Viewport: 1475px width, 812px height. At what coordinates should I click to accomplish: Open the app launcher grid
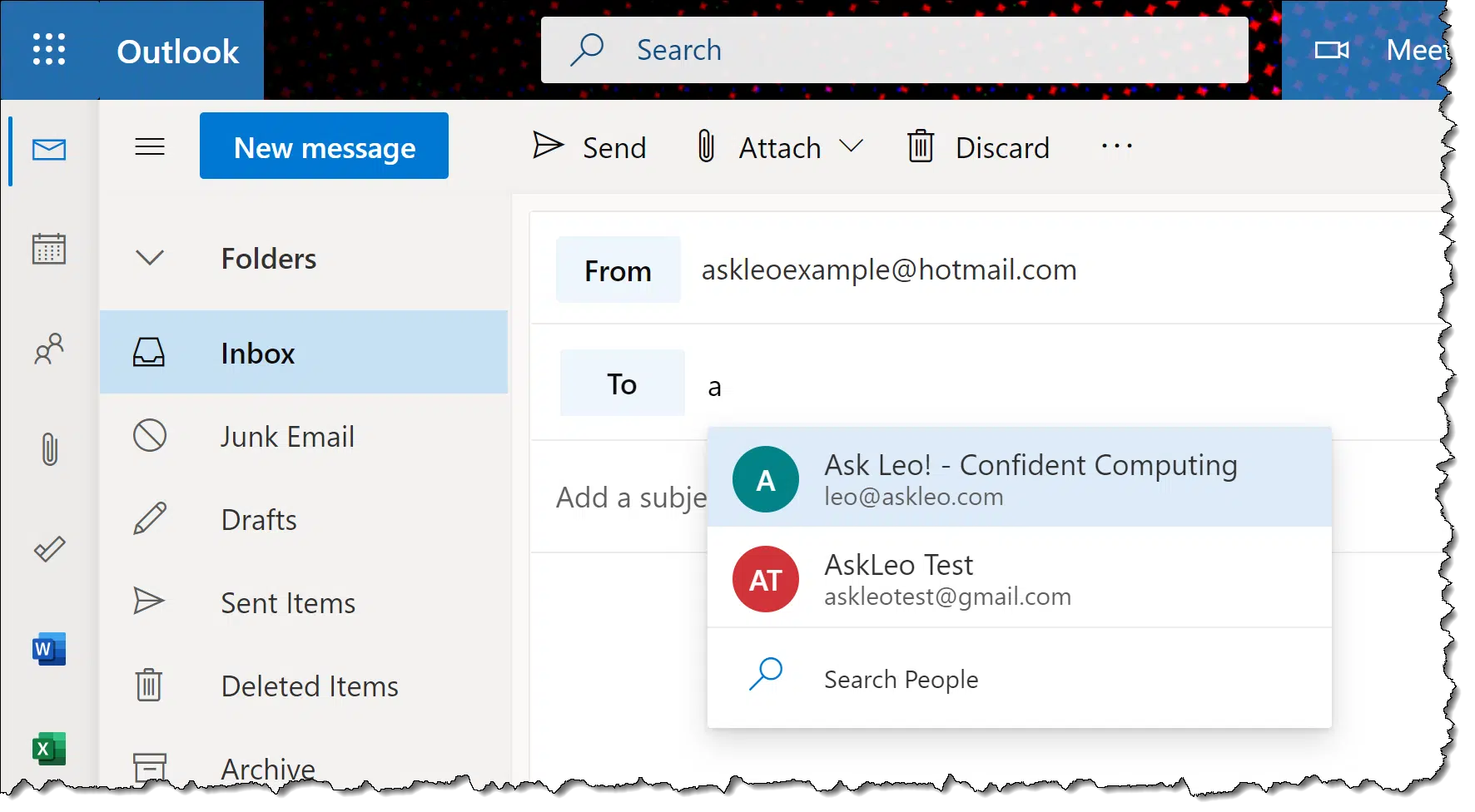[x=49, y=50]
